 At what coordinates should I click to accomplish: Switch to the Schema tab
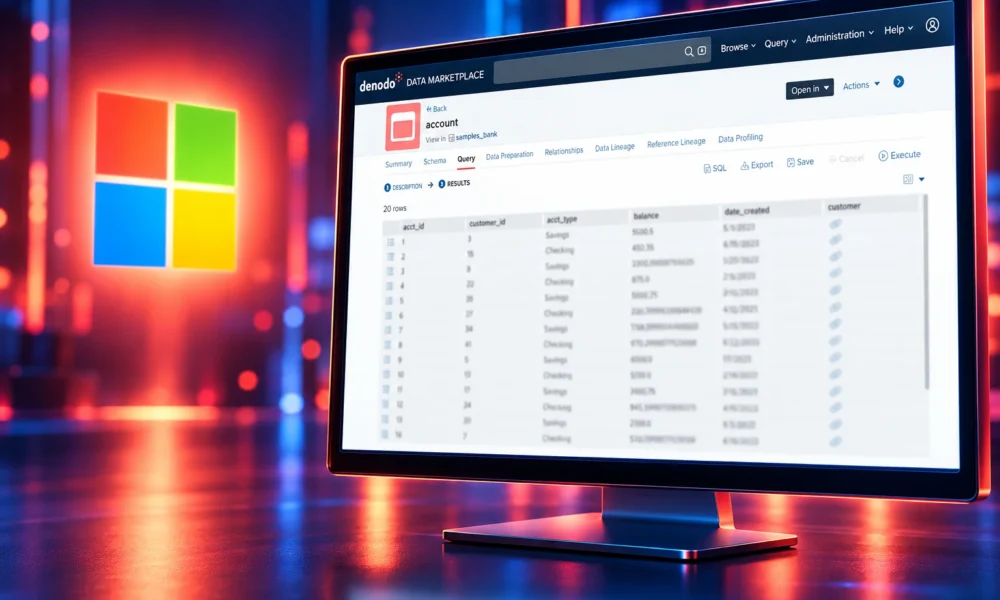click(434, 161)
